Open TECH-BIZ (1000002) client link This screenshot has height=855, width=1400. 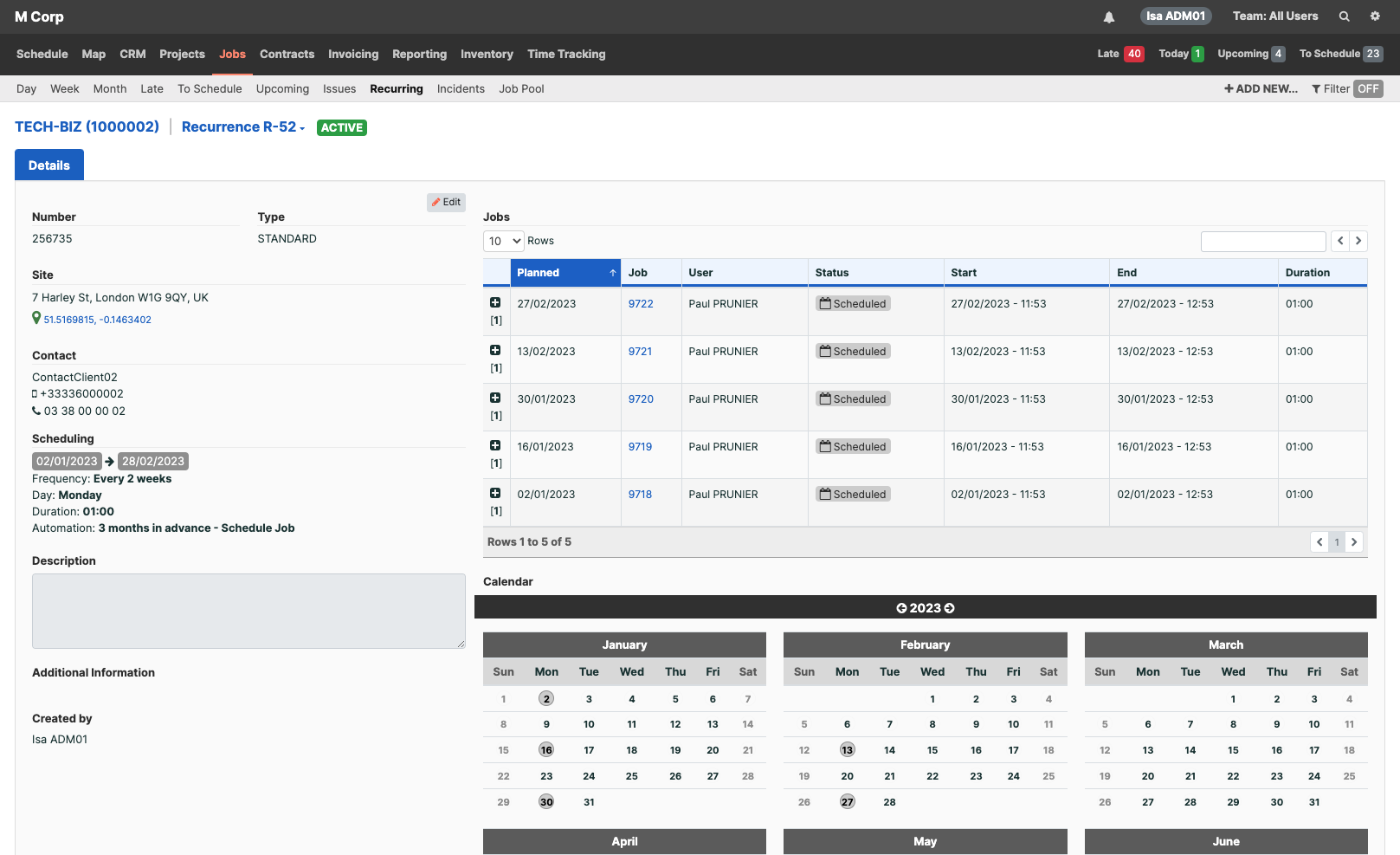coord(87,127)
